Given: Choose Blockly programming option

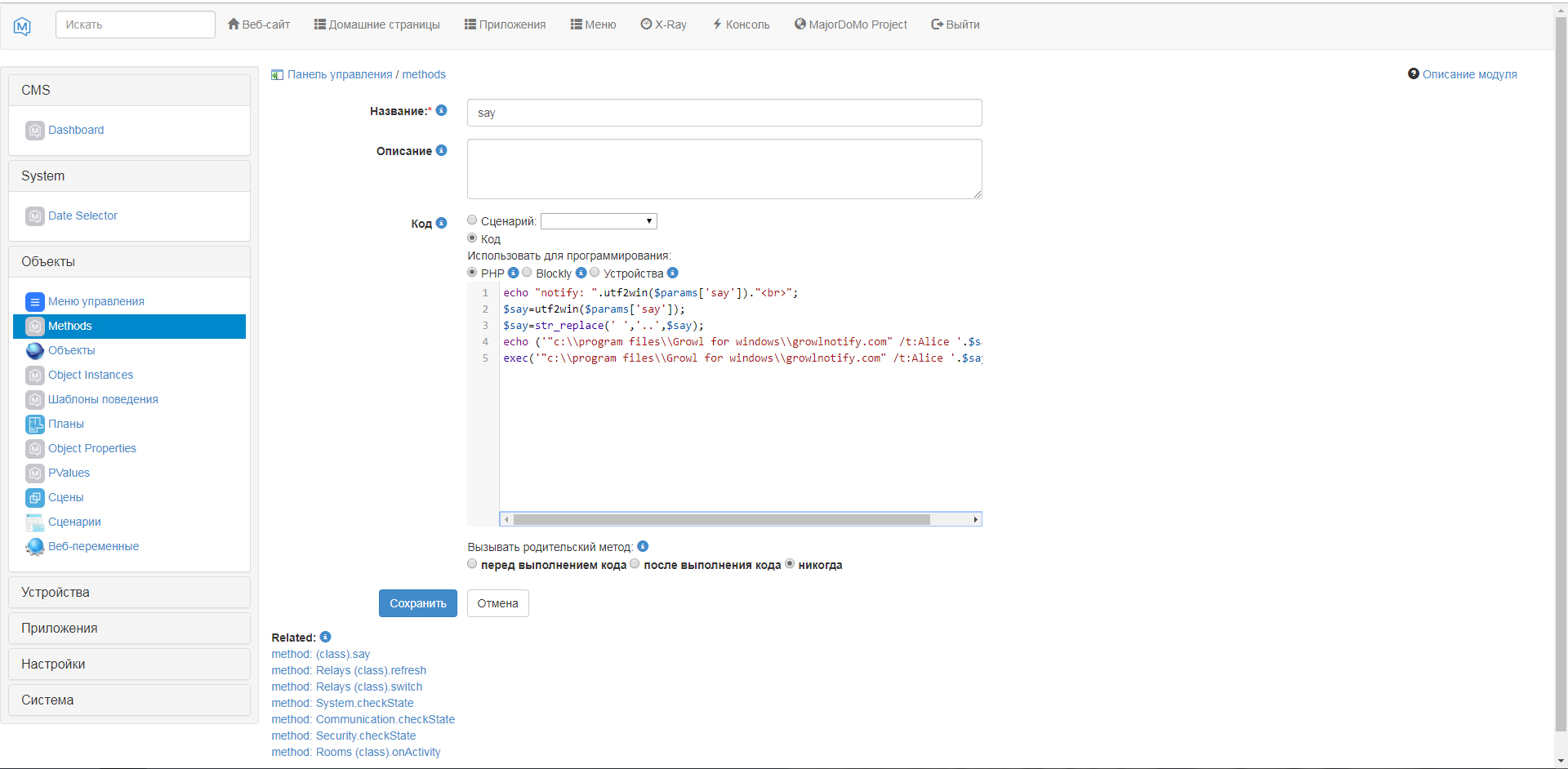Looking at the screenshot, I should (x=527, y=272).
